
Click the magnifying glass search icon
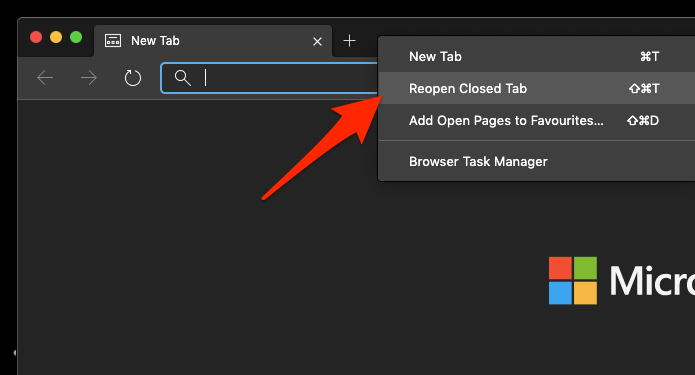pos(182,78)
